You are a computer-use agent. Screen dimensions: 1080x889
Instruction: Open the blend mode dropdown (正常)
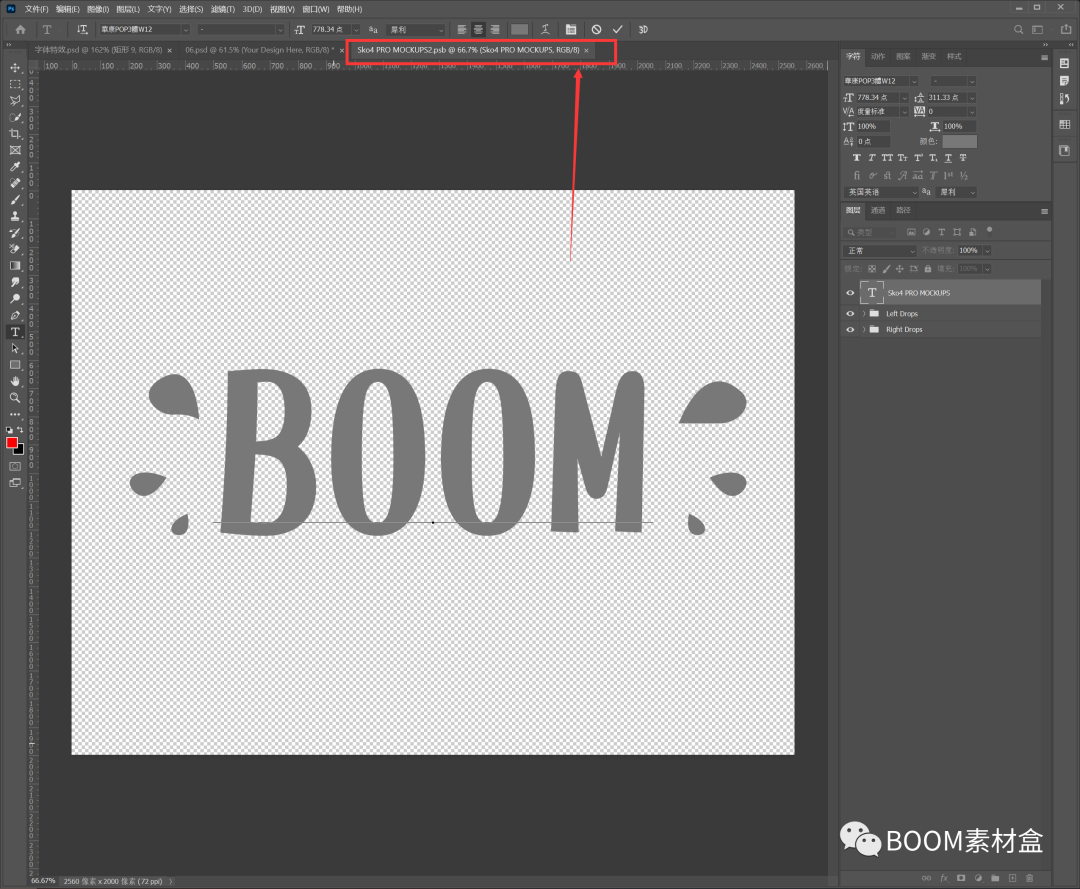(x=879, y=251)
